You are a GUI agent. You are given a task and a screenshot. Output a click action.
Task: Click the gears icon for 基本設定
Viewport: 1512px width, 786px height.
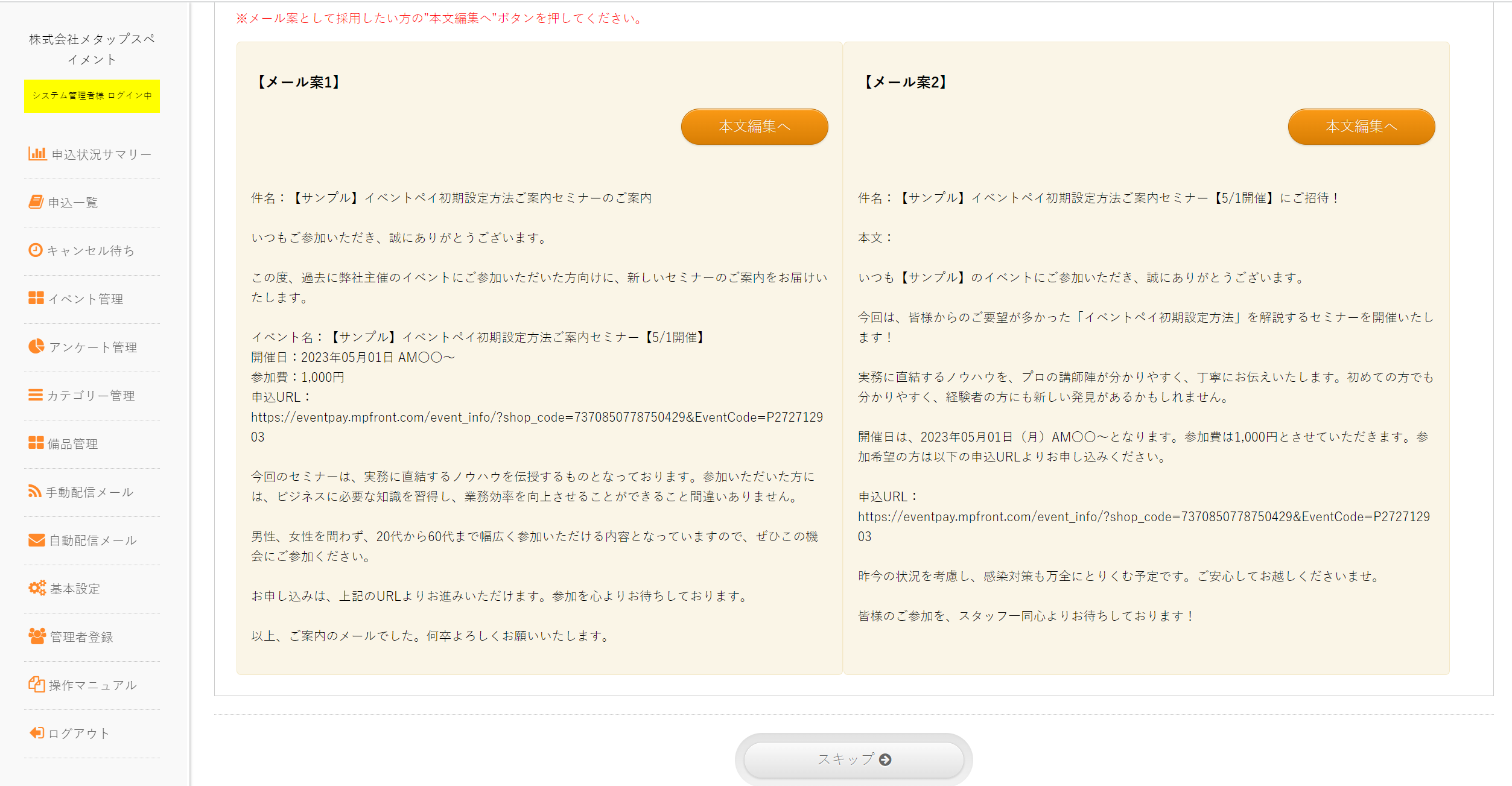point(37,588)
